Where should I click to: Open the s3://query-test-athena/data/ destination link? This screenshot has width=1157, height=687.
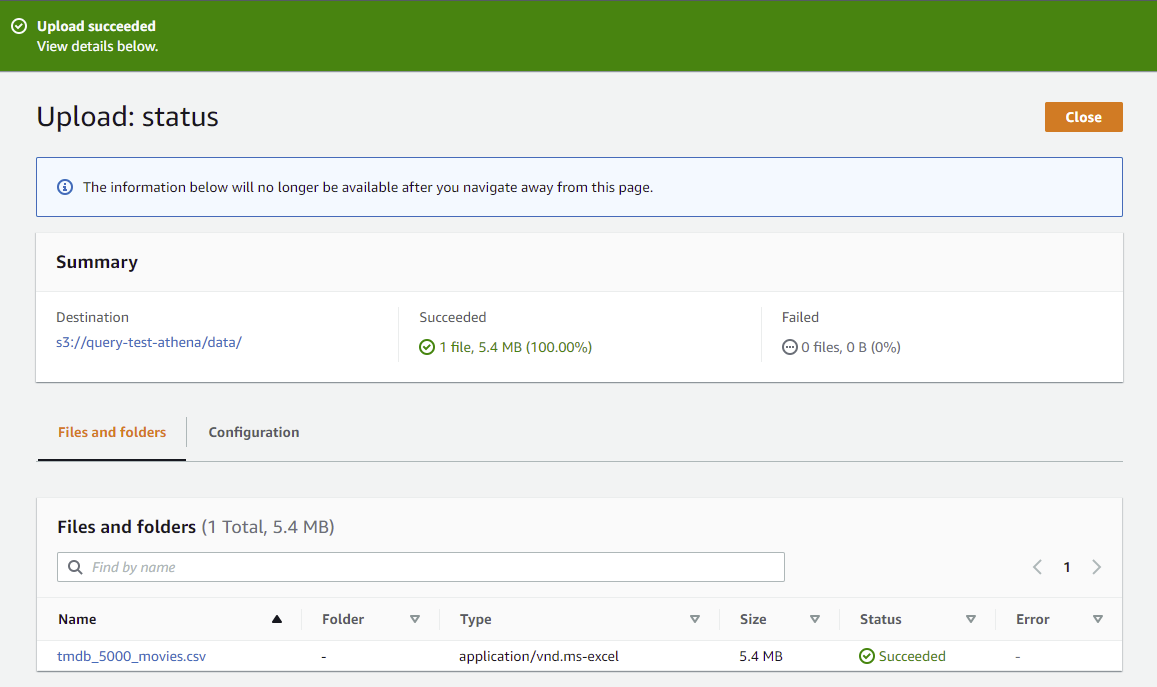coord(149,342)
